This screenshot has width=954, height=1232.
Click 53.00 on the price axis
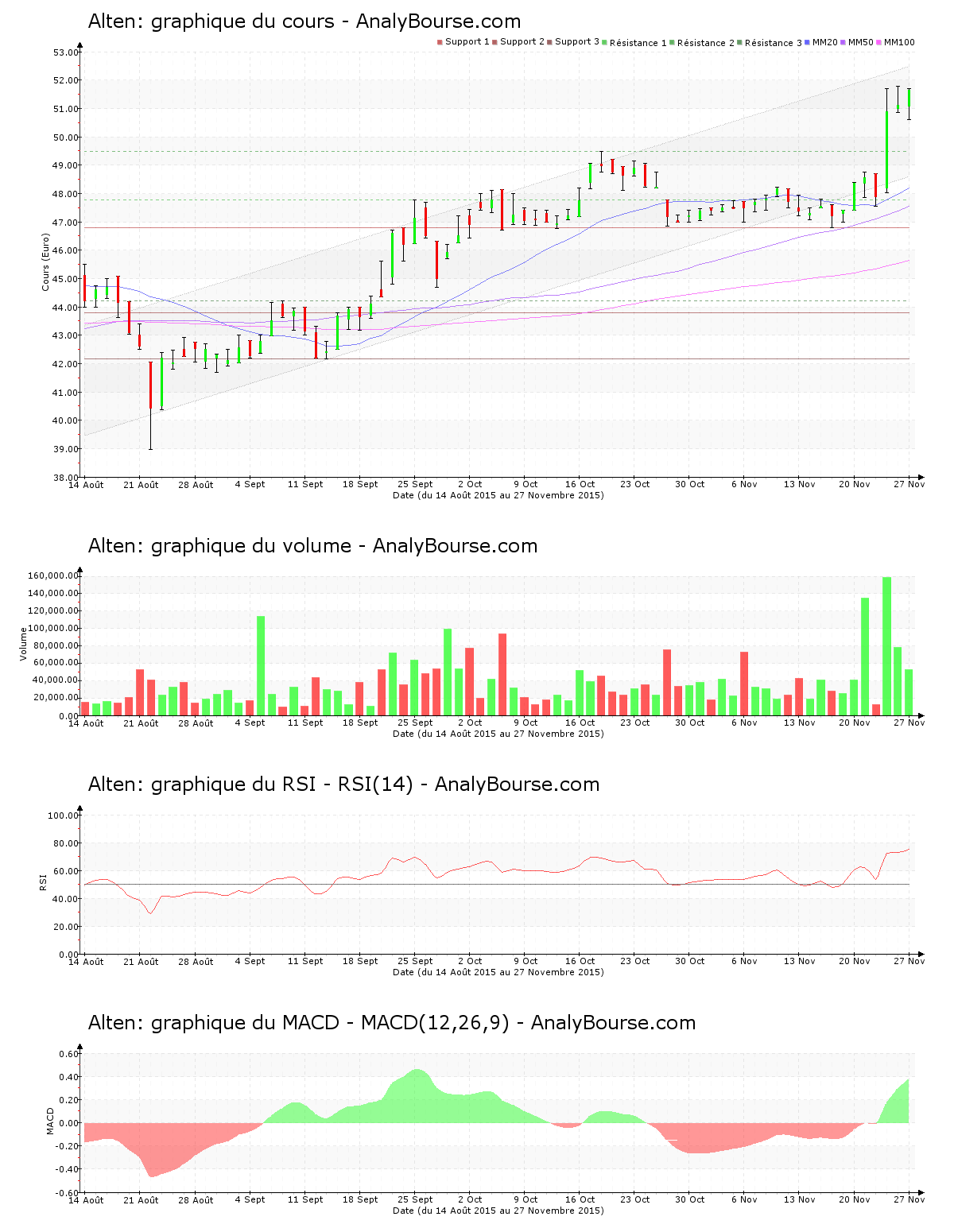tap(66, 52)
